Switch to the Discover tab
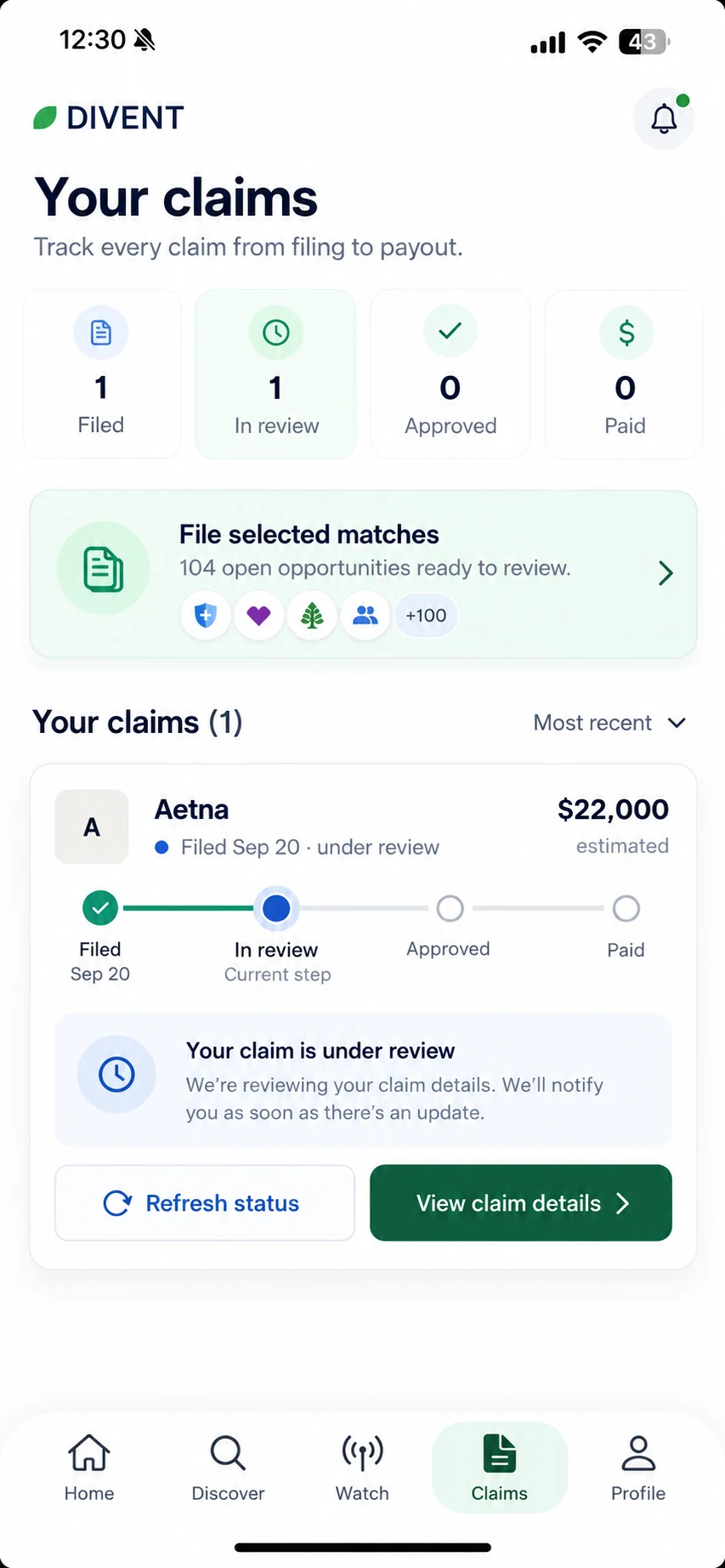 (x=228, y=1468)
